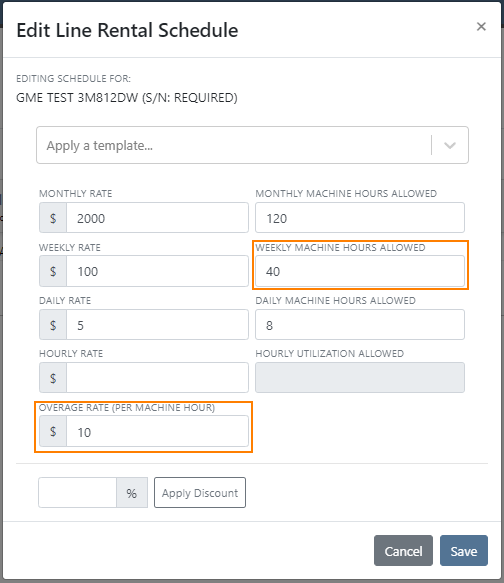
Task: Click the 'DAILY MACHINE HOURS ALLOWED' label
Action: [335, 300]
